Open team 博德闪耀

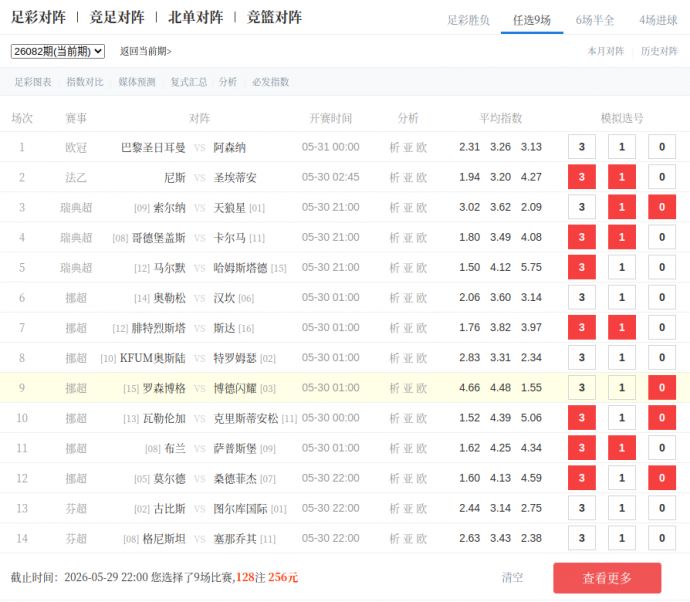pyautogui.click(x=235, y=389)
